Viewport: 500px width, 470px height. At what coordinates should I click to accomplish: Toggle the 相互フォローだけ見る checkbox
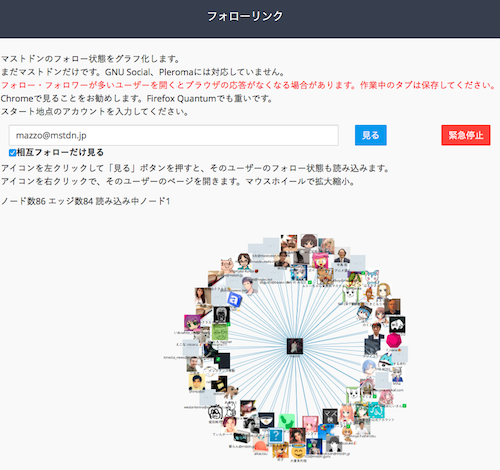12,153
